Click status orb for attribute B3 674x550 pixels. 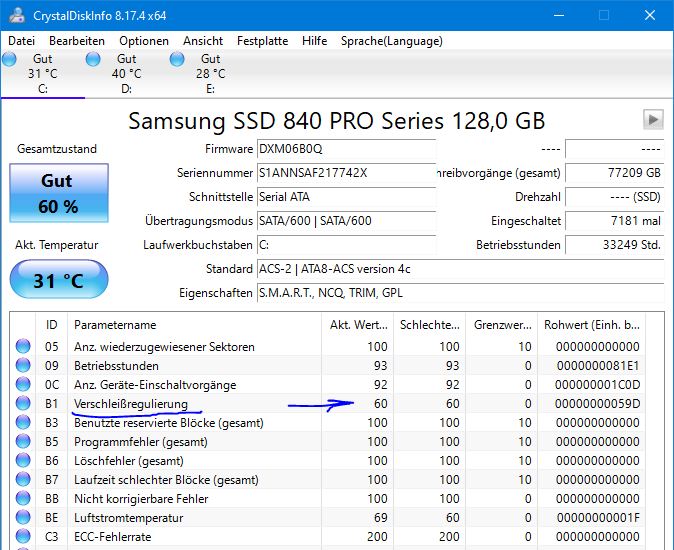coord(23,422)
